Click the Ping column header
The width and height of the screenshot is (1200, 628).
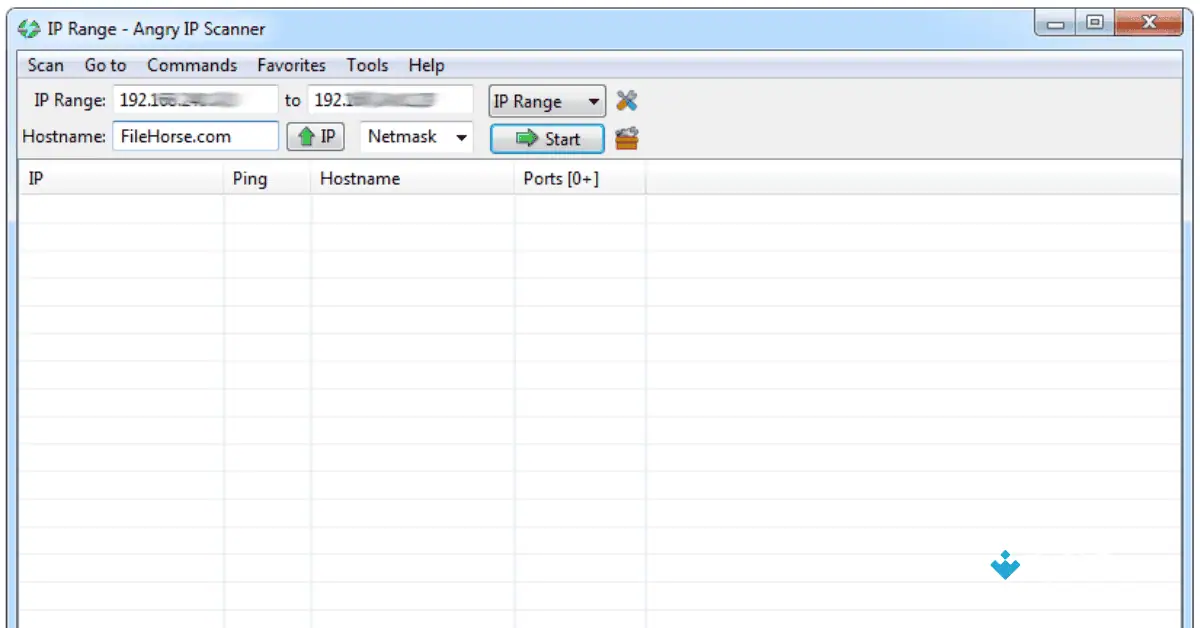250,178
